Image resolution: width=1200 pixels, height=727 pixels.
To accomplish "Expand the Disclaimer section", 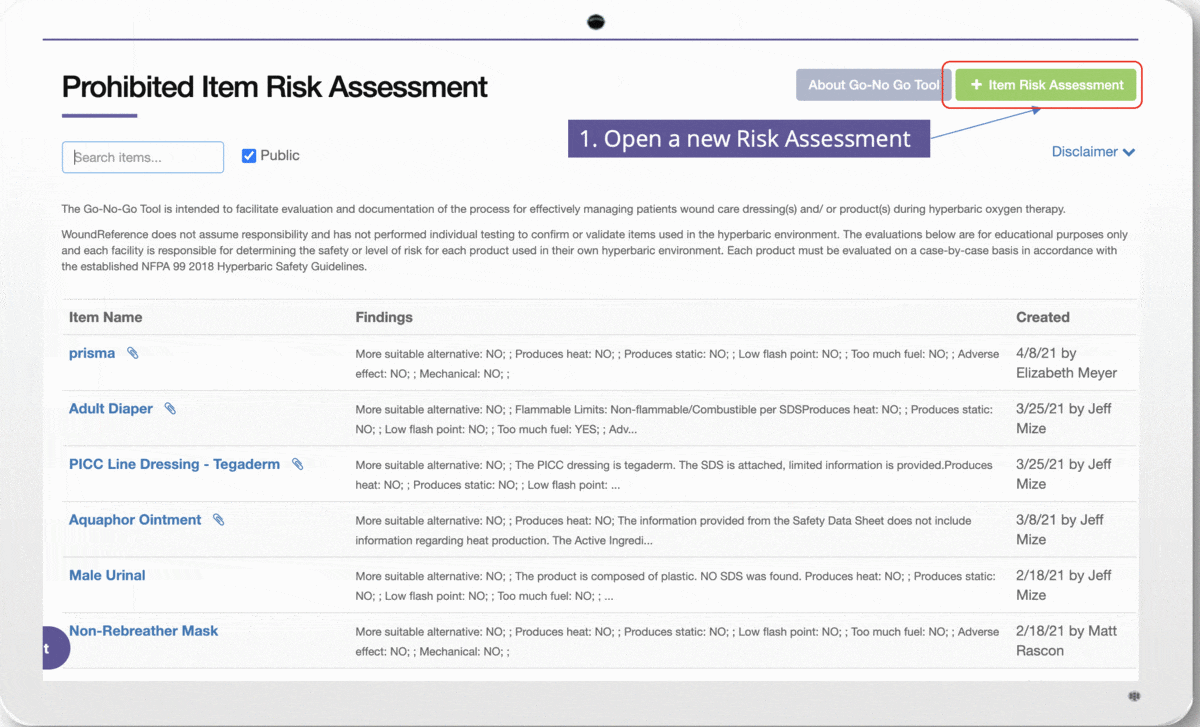I will 1093,151.
